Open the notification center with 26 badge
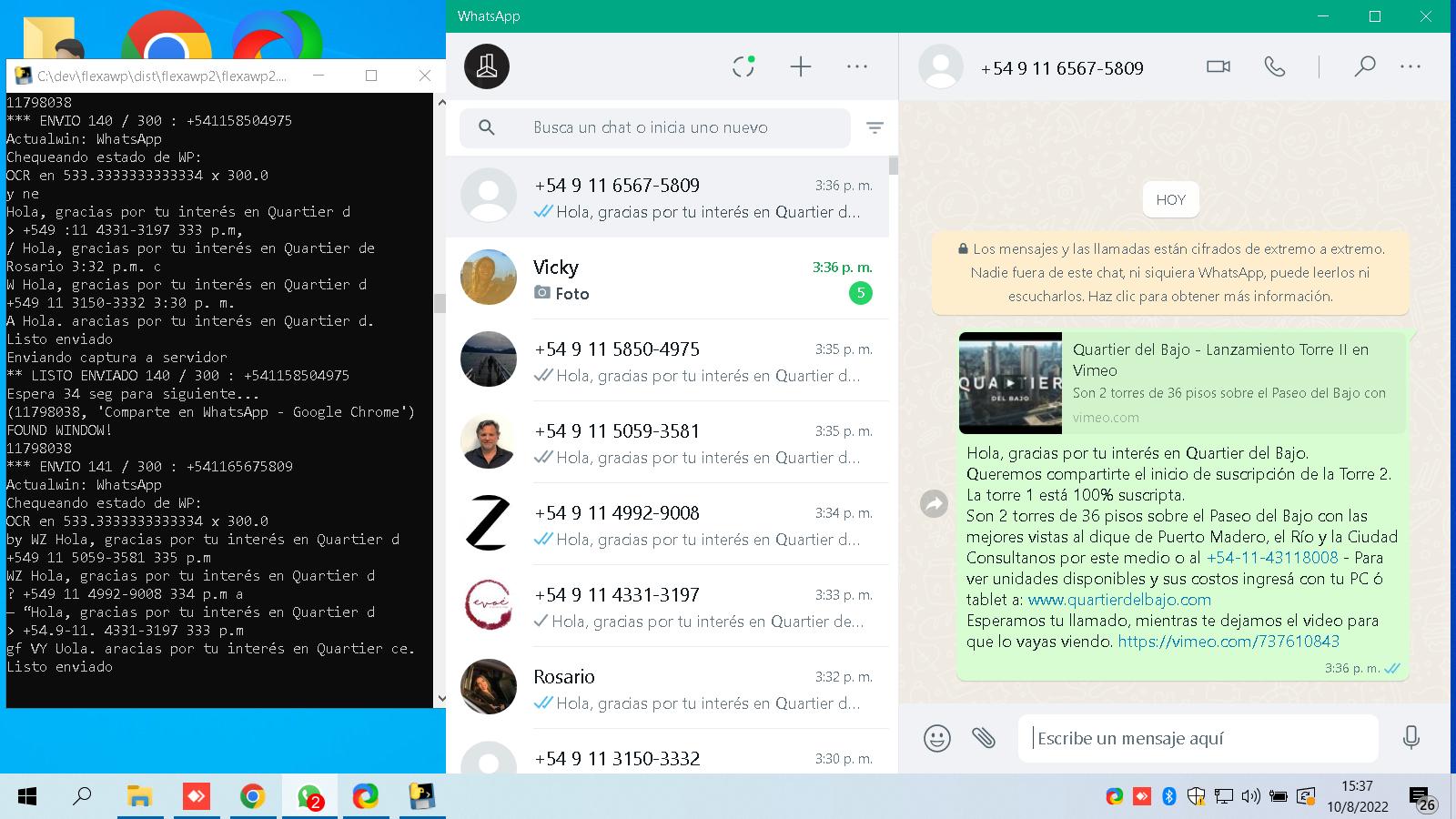This screenshot has width=1456, height=819. point(1421,799)
